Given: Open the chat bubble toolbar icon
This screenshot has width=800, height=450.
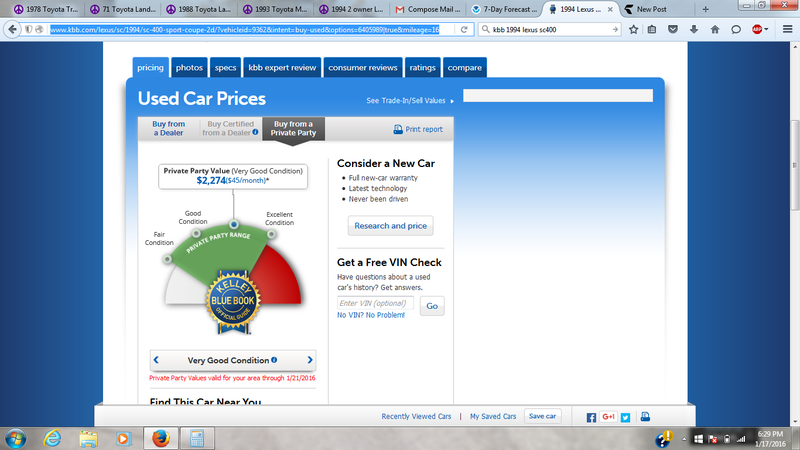Looking at the screenshot, I should click(736, 30).
